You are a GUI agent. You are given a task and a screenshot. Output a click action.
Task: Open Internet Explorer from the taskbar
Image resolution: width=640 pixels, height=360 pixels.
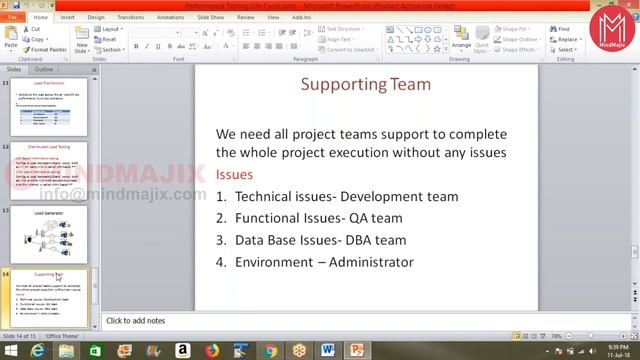38,351
